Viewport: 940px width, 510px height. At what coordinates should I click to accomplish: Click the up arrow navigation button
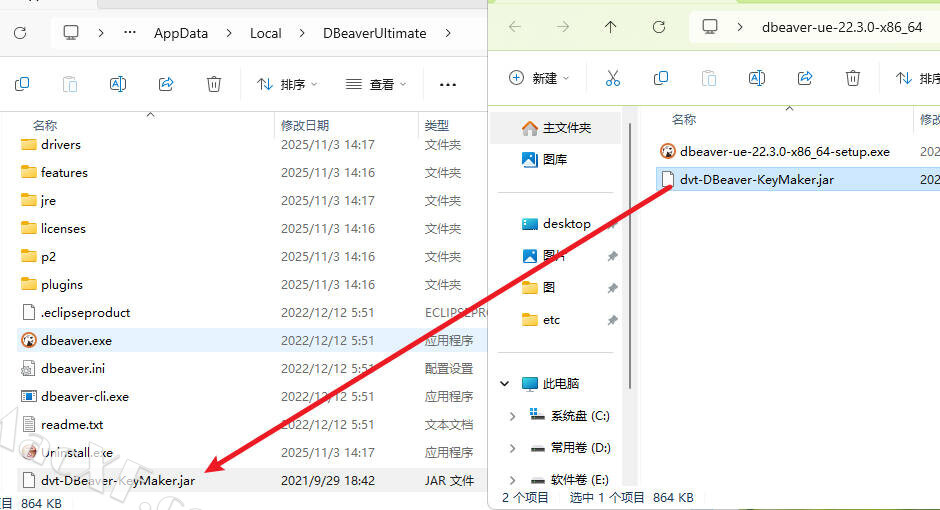610,27
